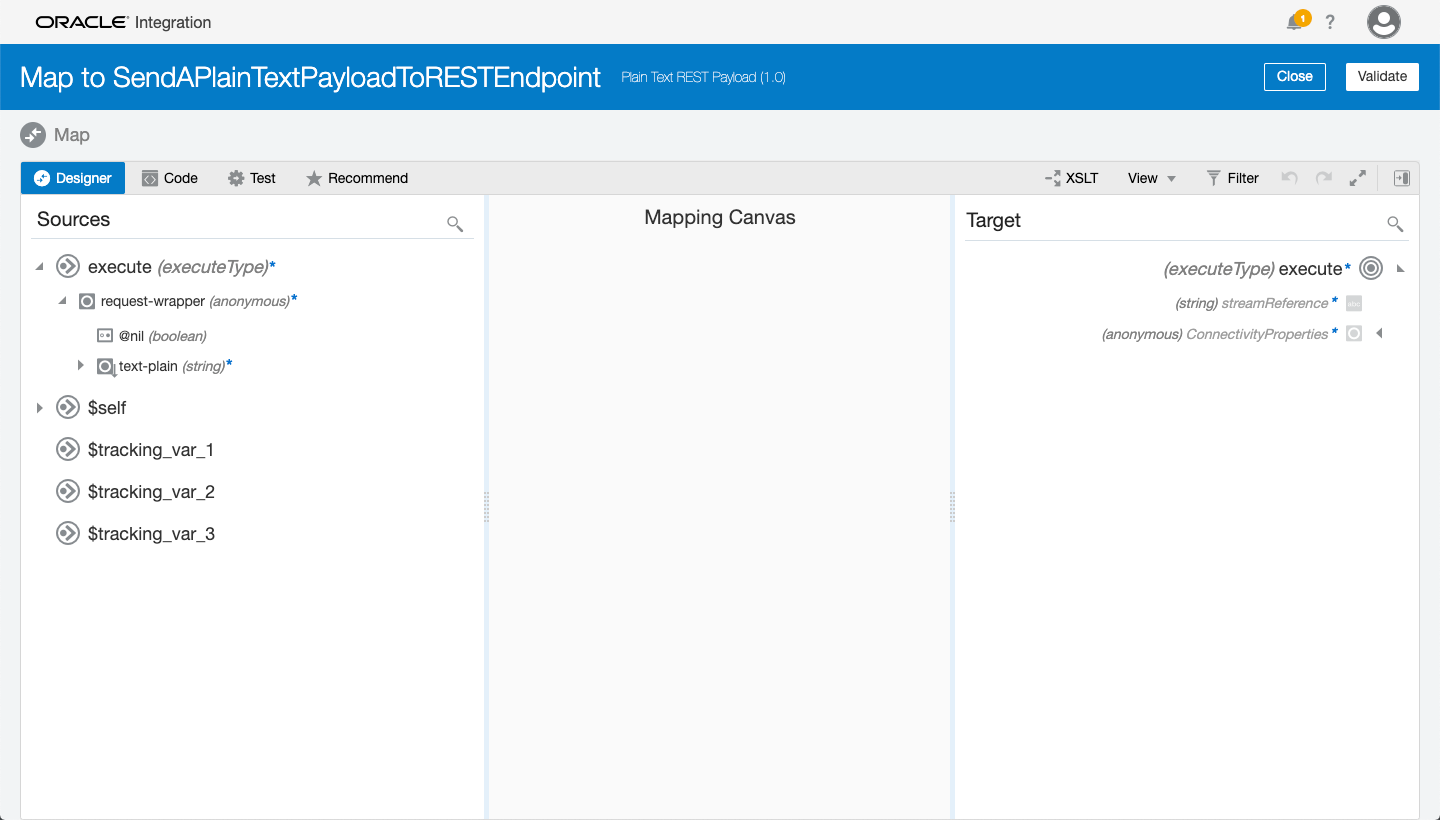Click the $tracking_var_3 icon
Viewport: 1440px width, 820px height.
pyautogui.click(x=67, y=534)
